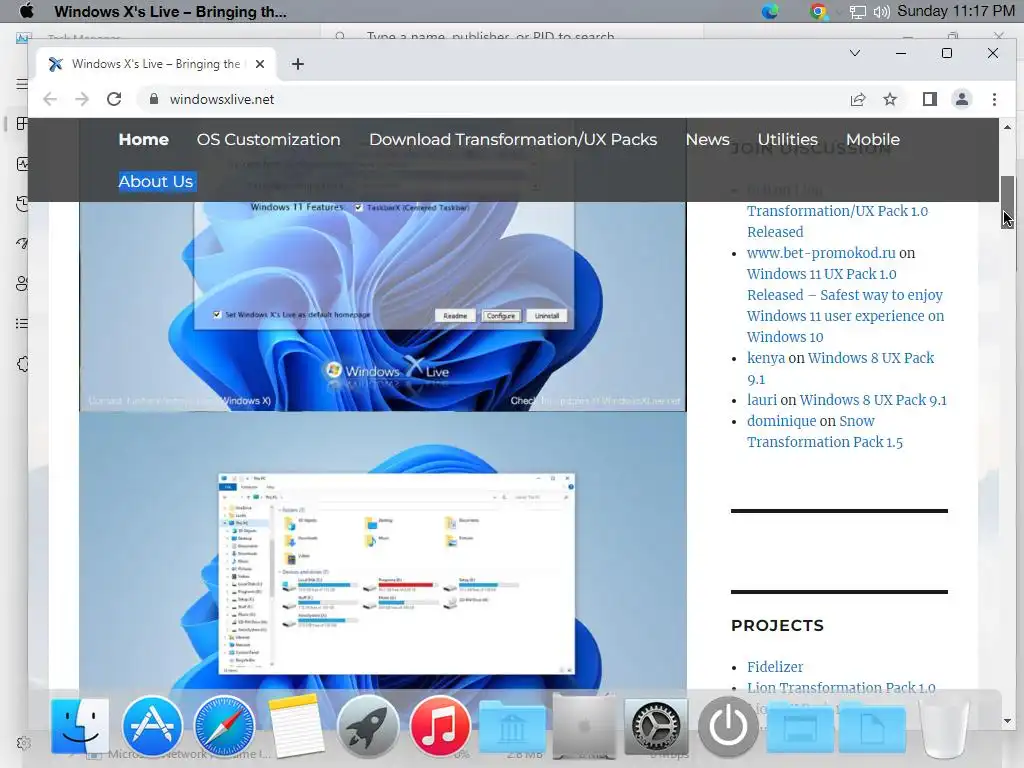View site information lock icon
The image size is (1024, 768).
pos(154,99)
